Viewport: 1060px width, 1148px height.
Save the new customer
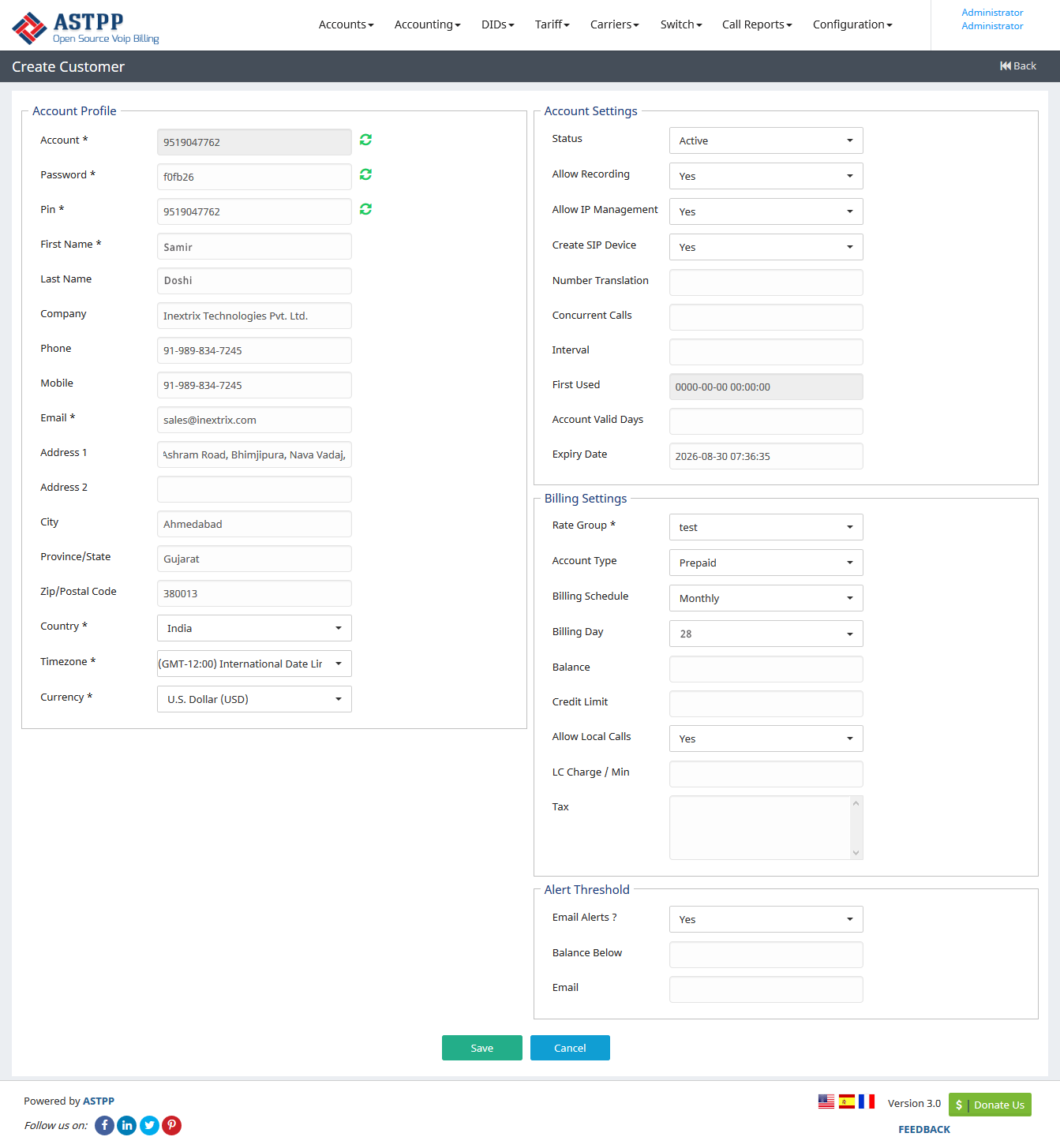[481, 1048]
